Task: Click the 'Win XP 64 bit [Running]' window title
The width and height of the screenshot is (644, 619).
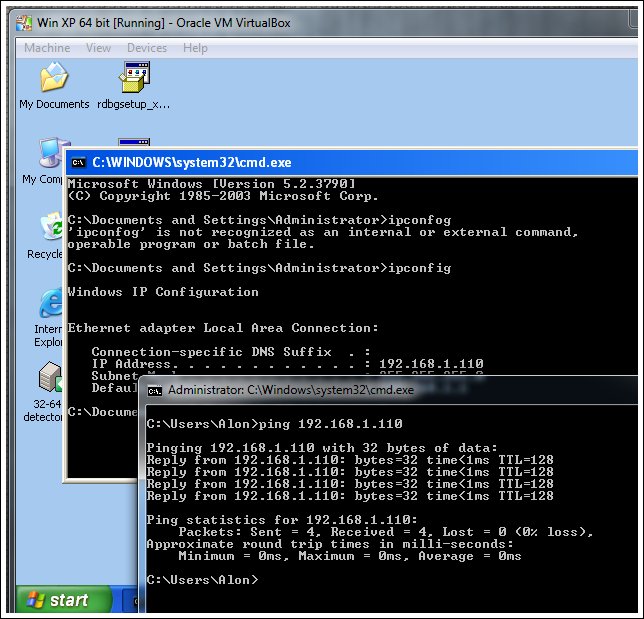Action: coord(163,23)
